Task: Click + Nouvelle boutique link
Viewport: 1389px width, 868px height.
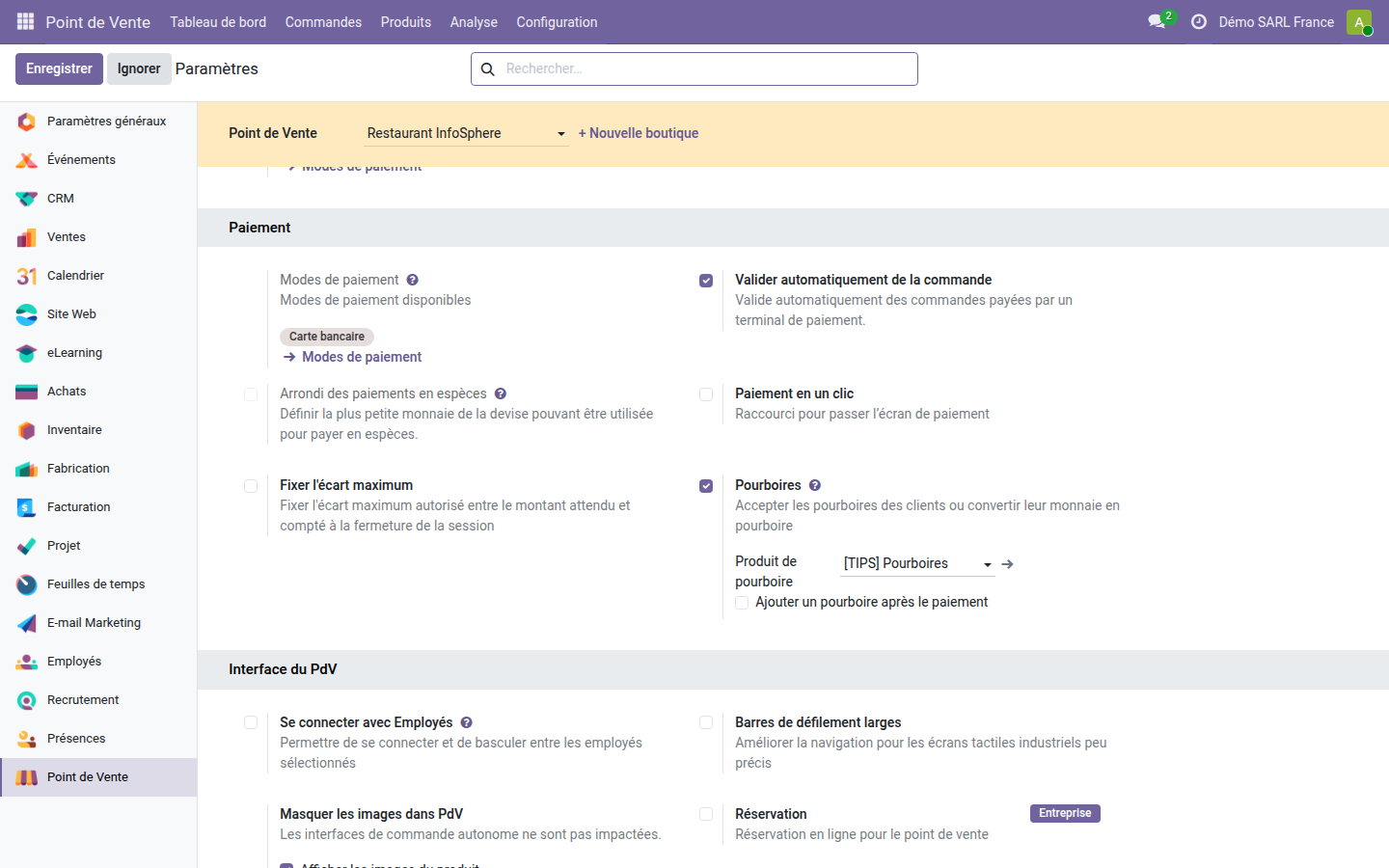Action: click(639, 133)
